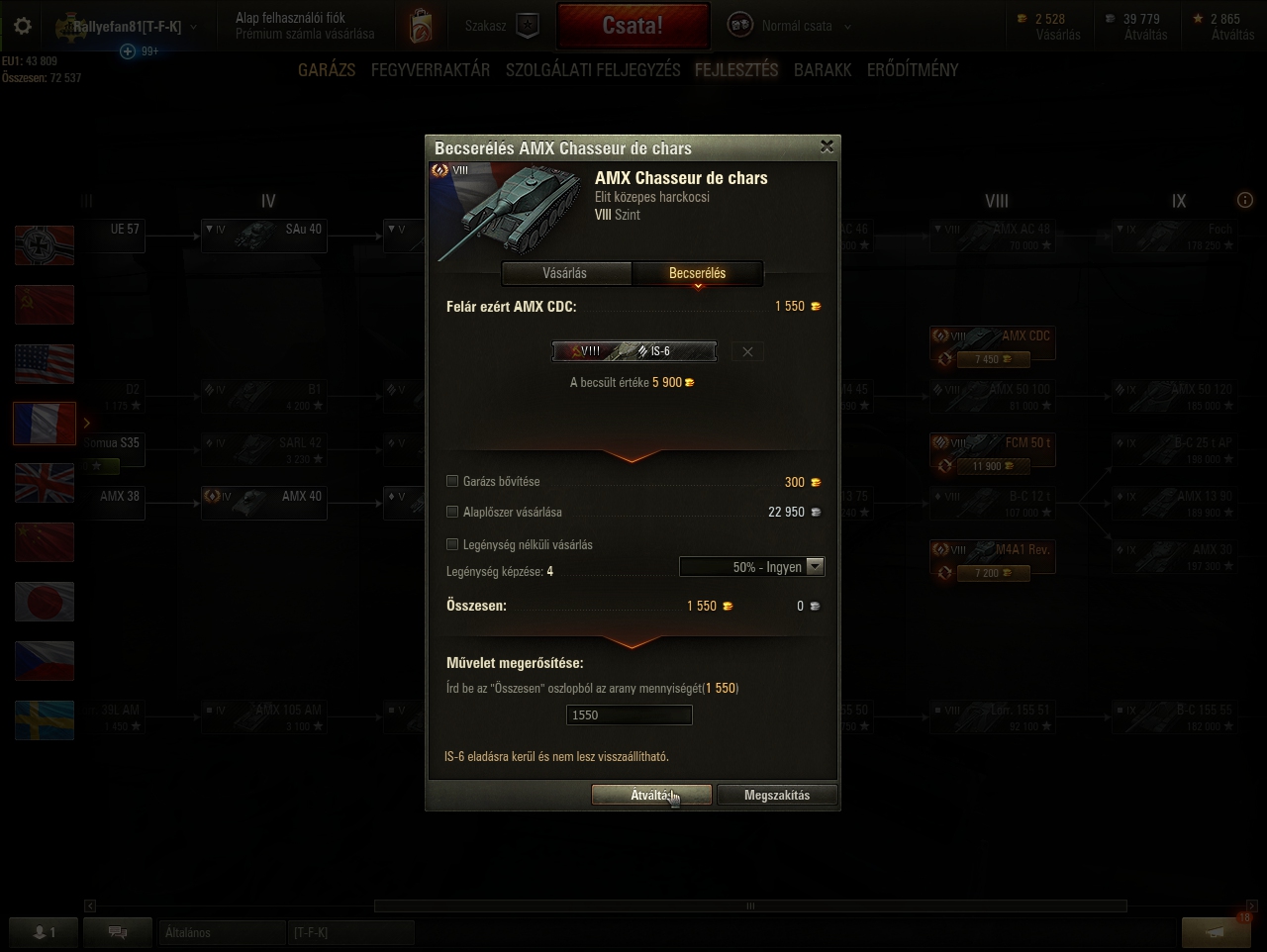Remove the IS-6 trade-in vehicle with X

coord(747,351)
